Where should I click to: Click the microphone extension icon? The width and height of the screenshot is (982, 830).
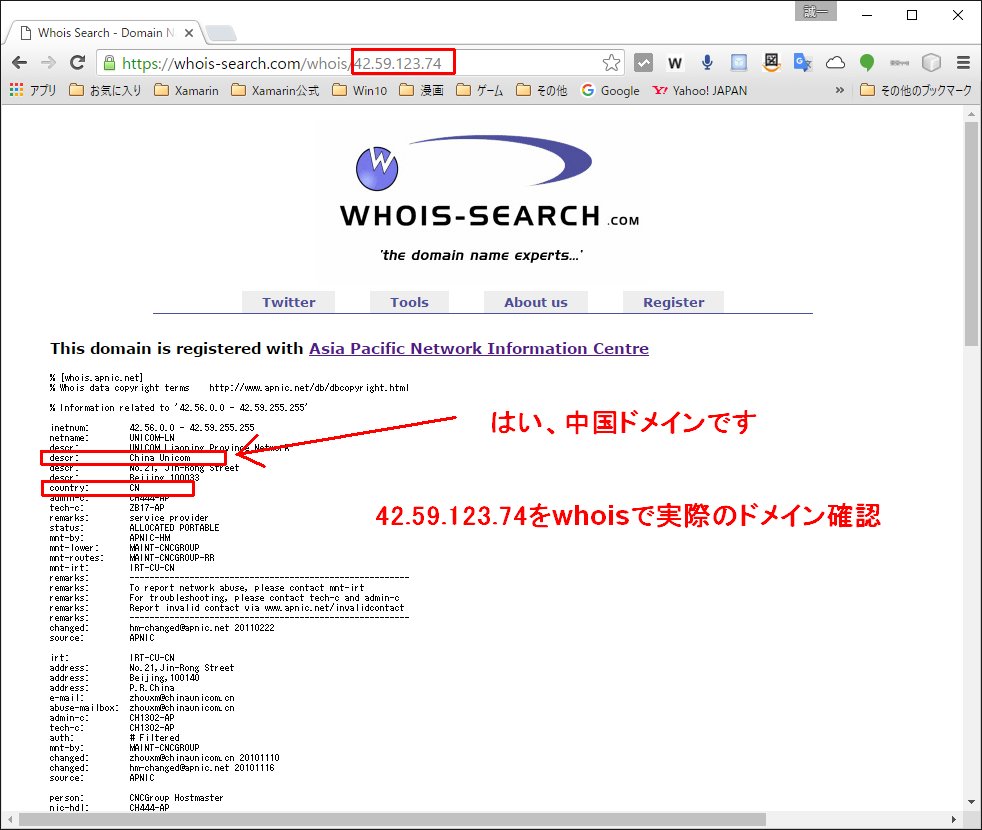(x=707, y=63)
